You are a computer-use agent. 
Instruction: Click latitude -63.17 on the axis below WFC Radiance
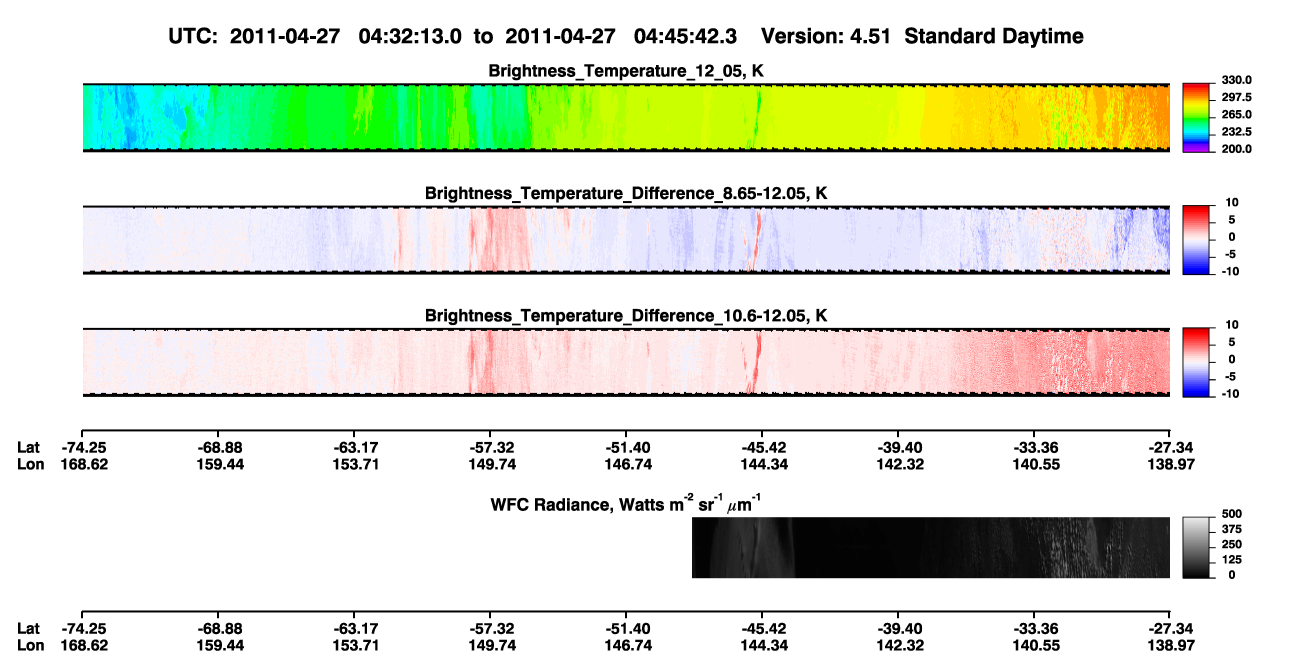pos(354,629)
